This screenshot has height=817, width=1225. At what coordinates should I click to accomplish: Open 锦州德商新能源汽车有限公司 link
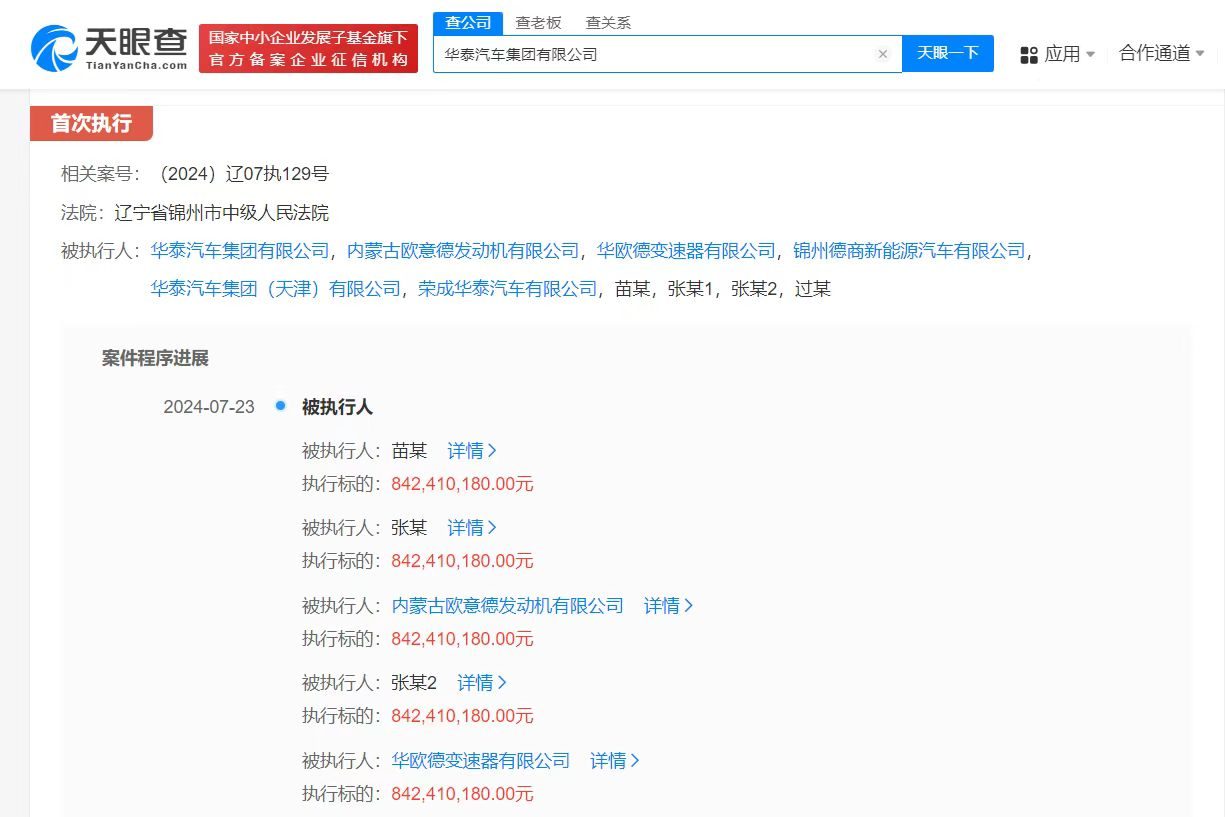908,251
